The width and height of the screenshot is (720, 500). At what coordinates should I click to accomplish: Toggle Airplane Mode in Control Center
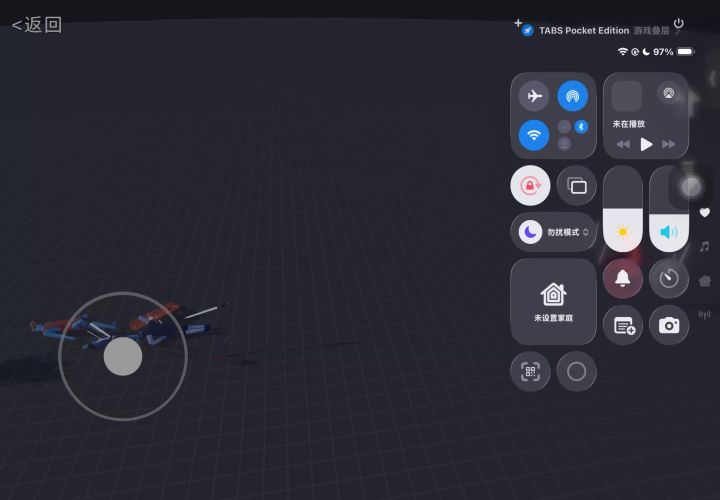(x=534, y=96)
